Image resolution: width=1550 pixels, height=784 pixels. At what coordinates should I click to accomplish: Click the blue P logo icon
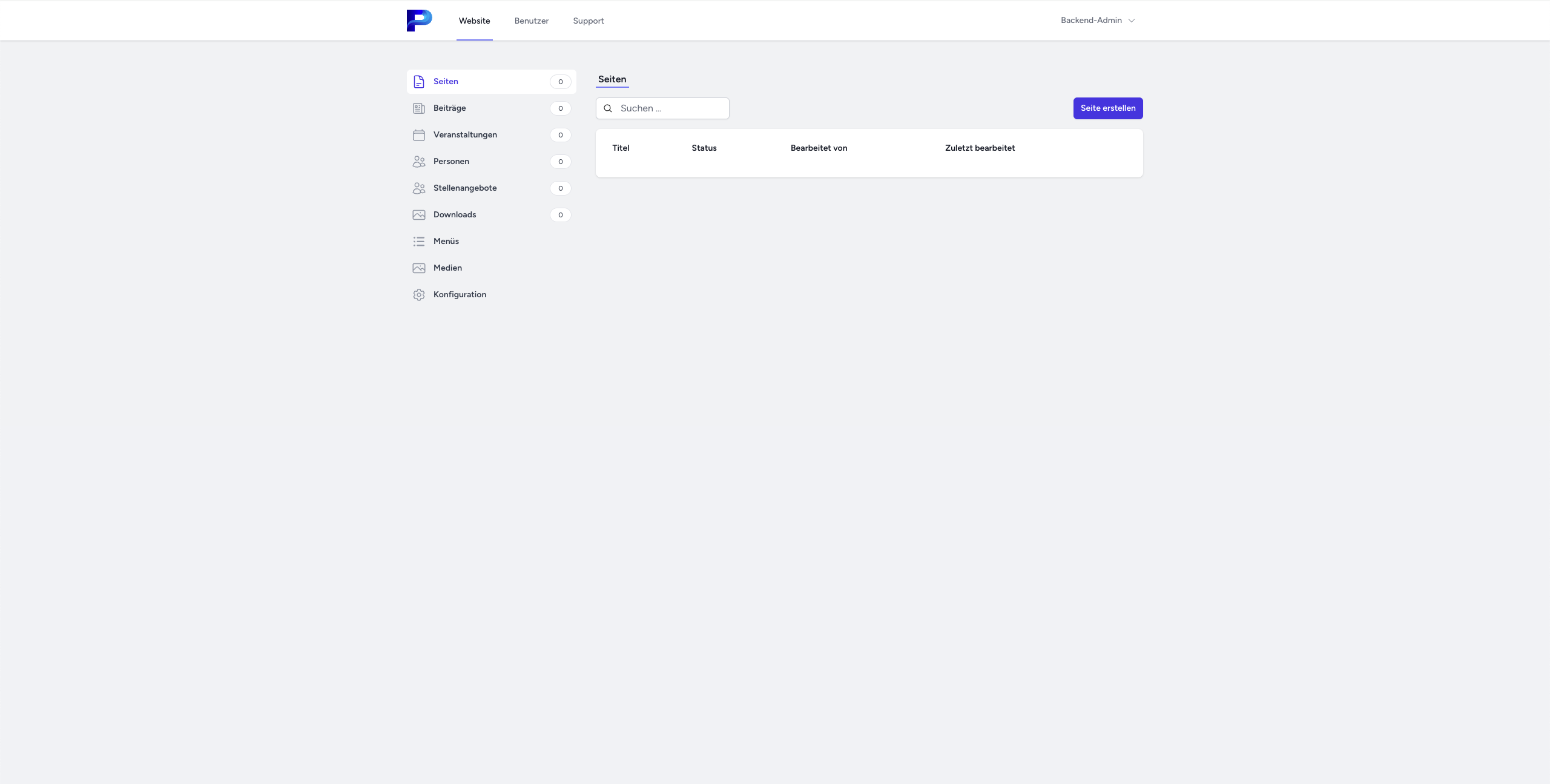click(419, 21)
